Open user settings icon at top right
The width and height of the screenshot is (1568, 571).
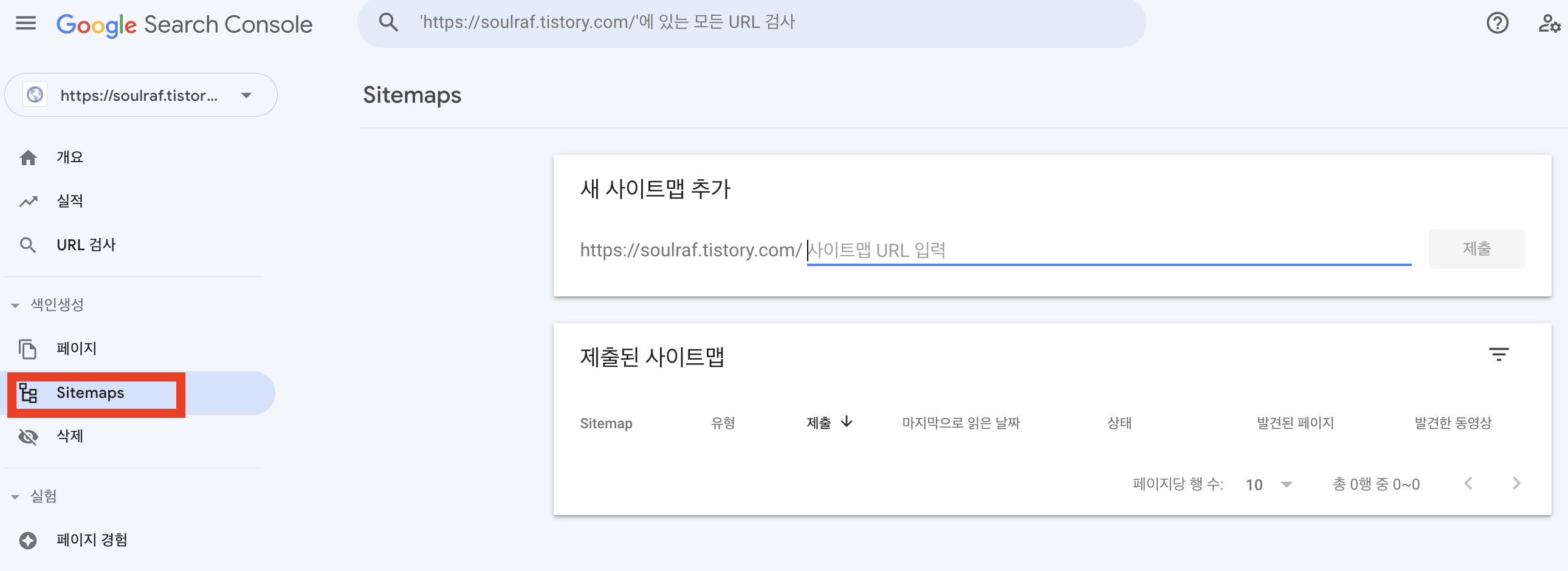tap(1549, 23)
